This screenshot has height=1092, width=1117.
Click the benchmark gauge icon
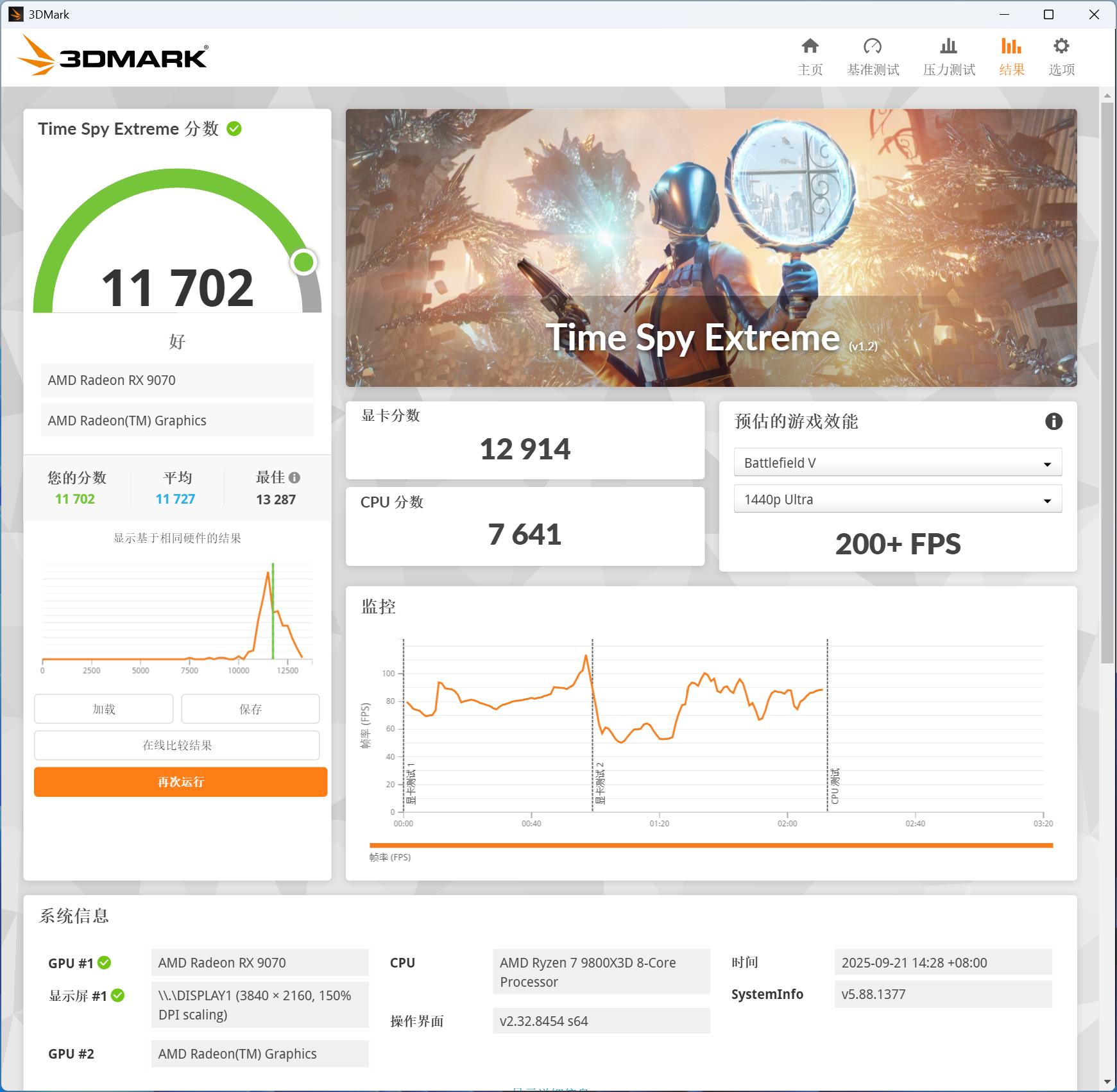(x=873, y=46)
